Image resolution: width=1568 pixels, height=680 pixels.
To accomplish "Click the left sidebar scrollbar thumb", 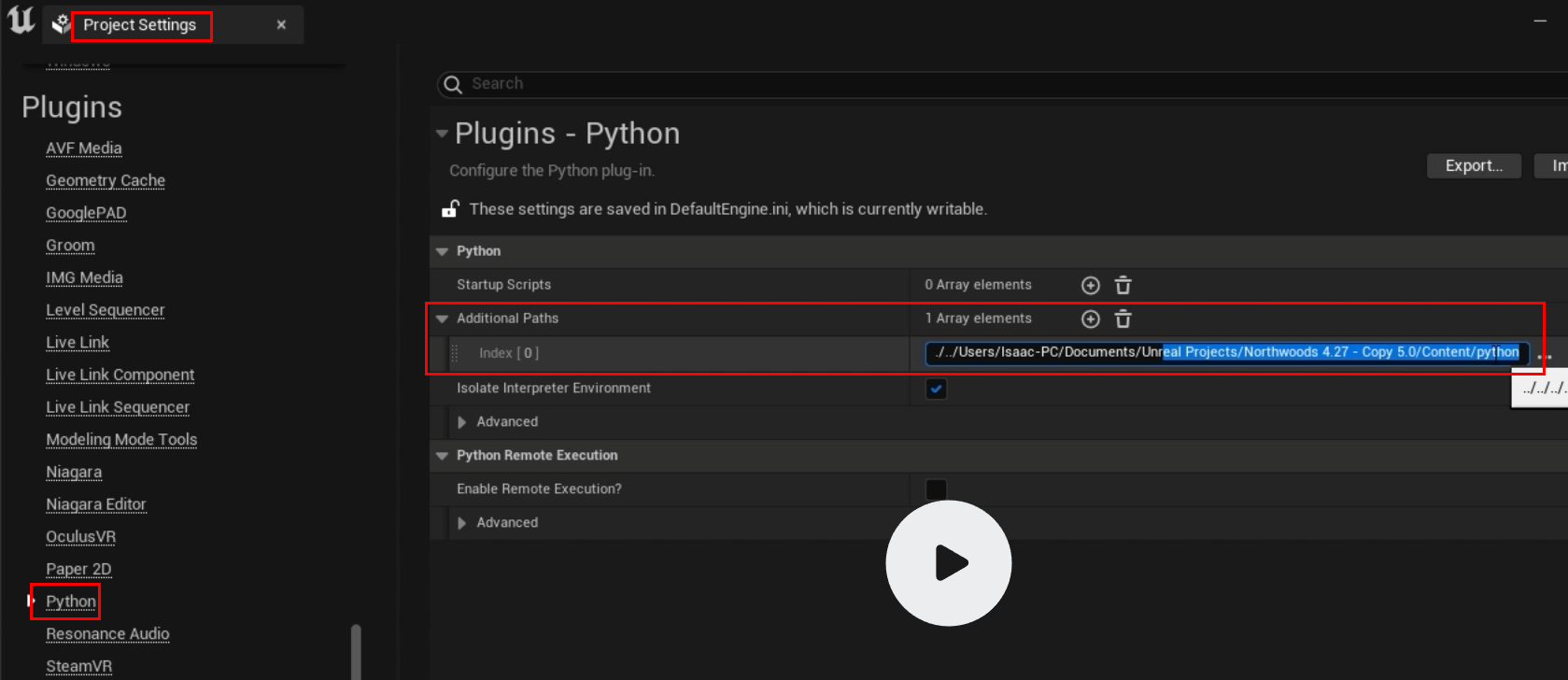I will 356,652.
